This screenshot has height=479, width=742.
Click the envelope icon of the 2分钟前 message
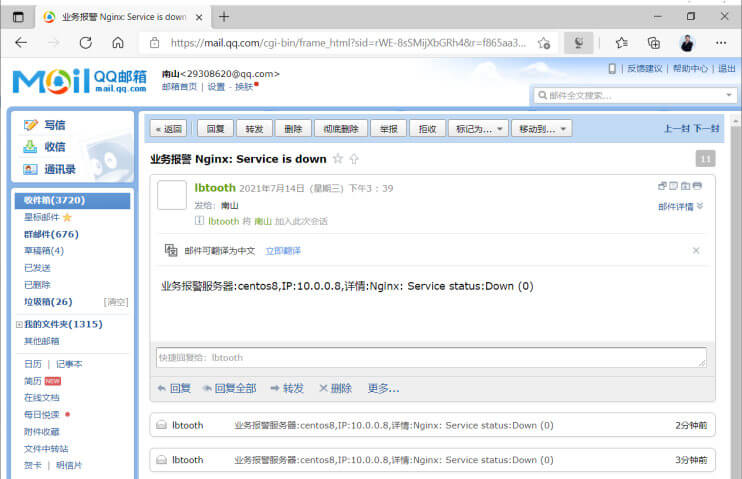(x=161, y=425)
